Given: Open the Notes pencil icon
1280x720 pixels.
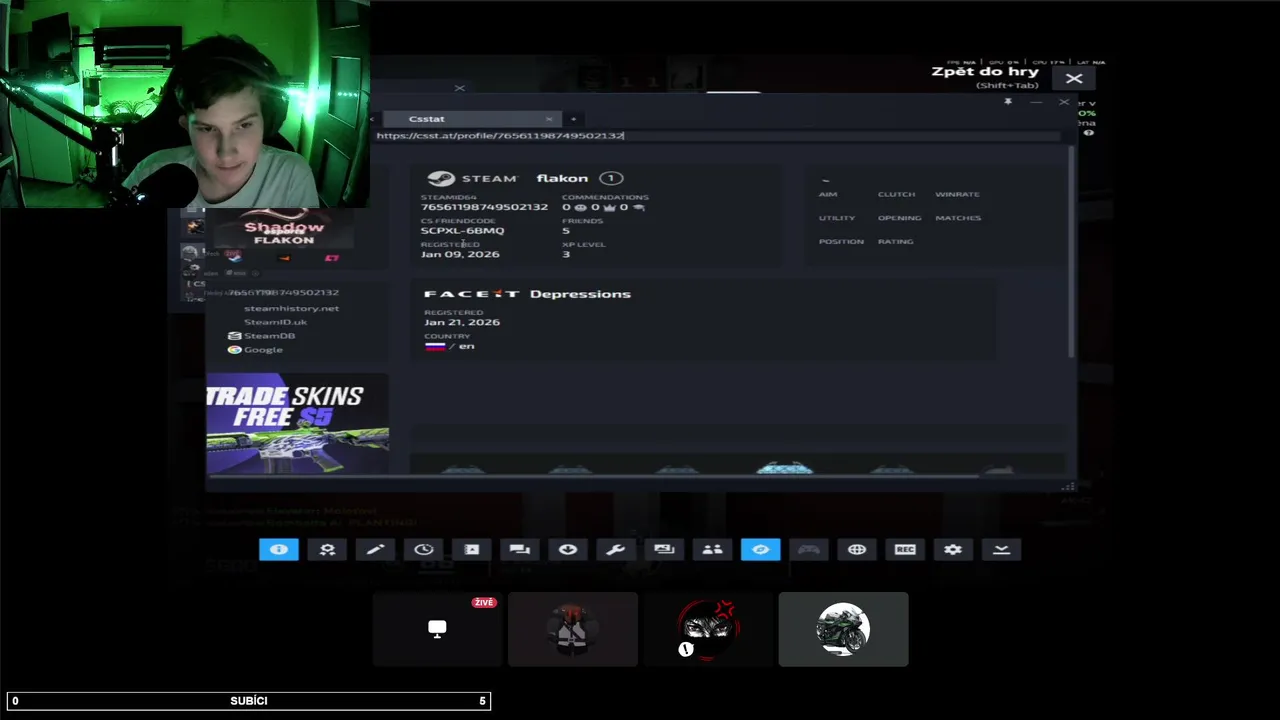Looking at the screenshot, I should [375, 549].
